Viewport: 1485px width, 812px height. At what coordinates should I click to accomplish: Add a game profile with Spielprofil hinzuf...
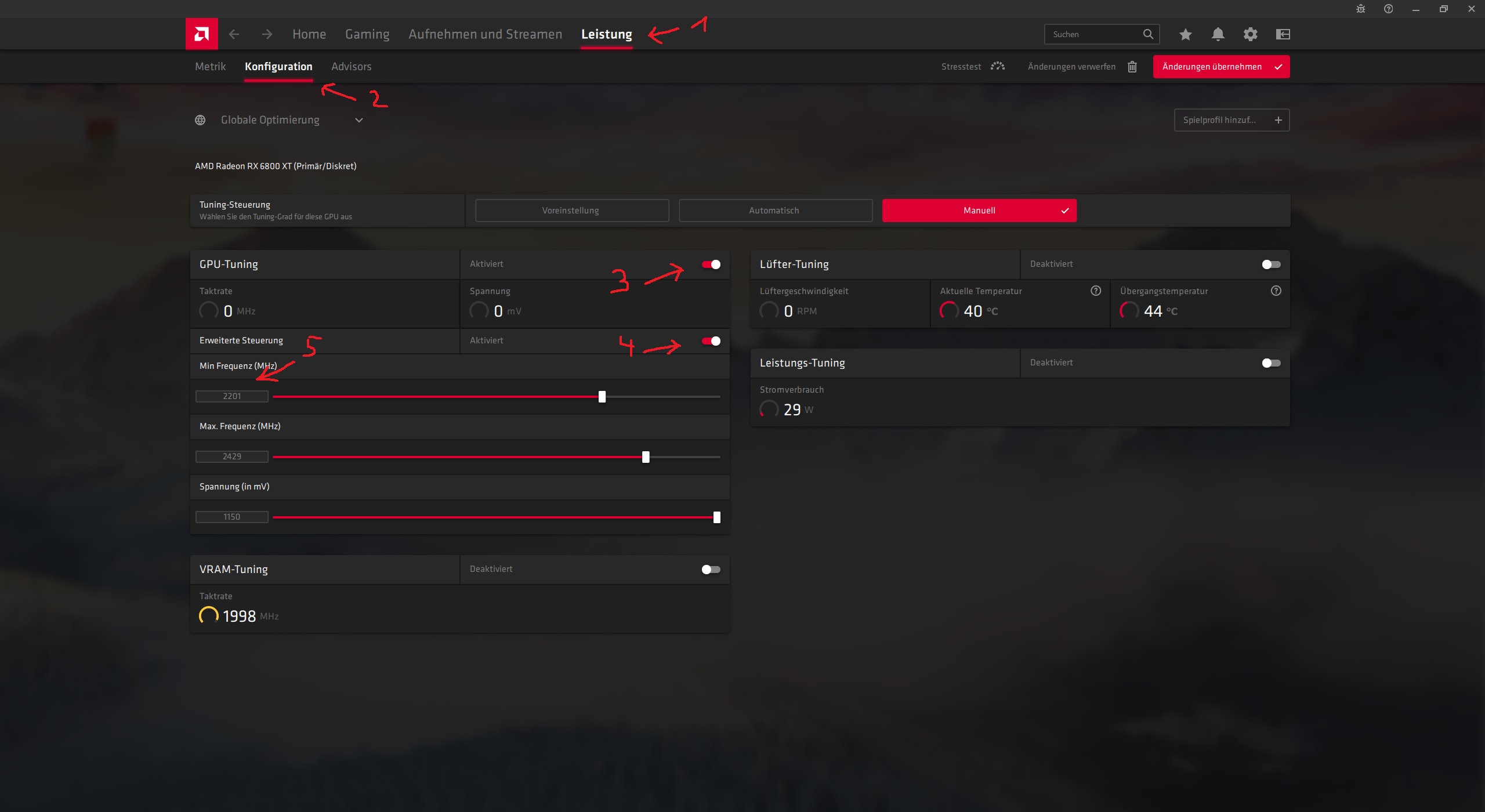[1231, 120]
